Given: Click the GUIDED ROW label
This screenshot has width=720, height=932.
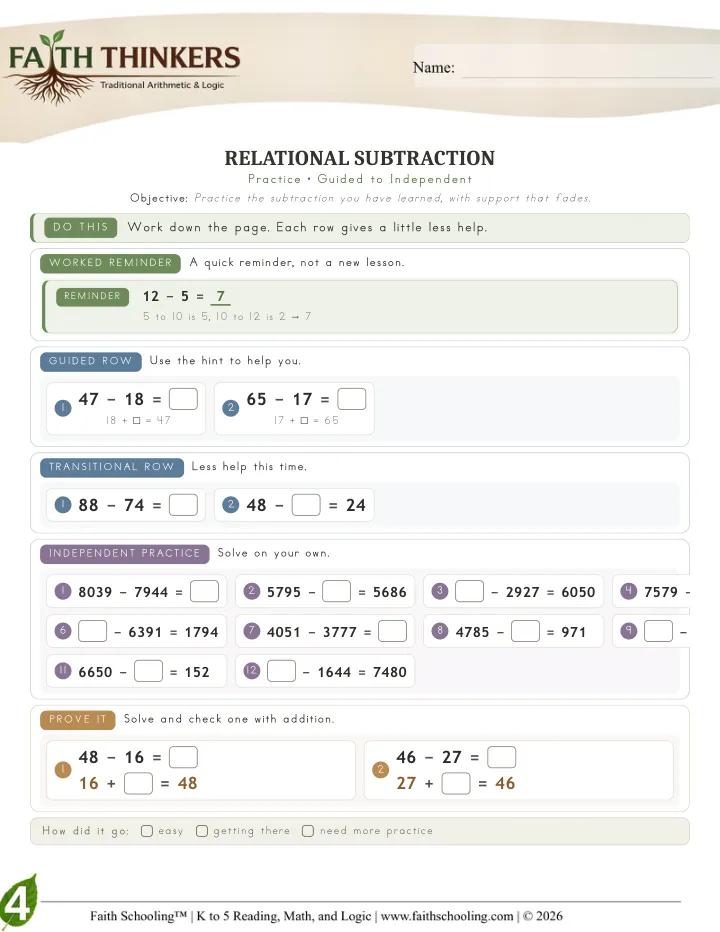Looking at the screenshot, I should (90, 361).
